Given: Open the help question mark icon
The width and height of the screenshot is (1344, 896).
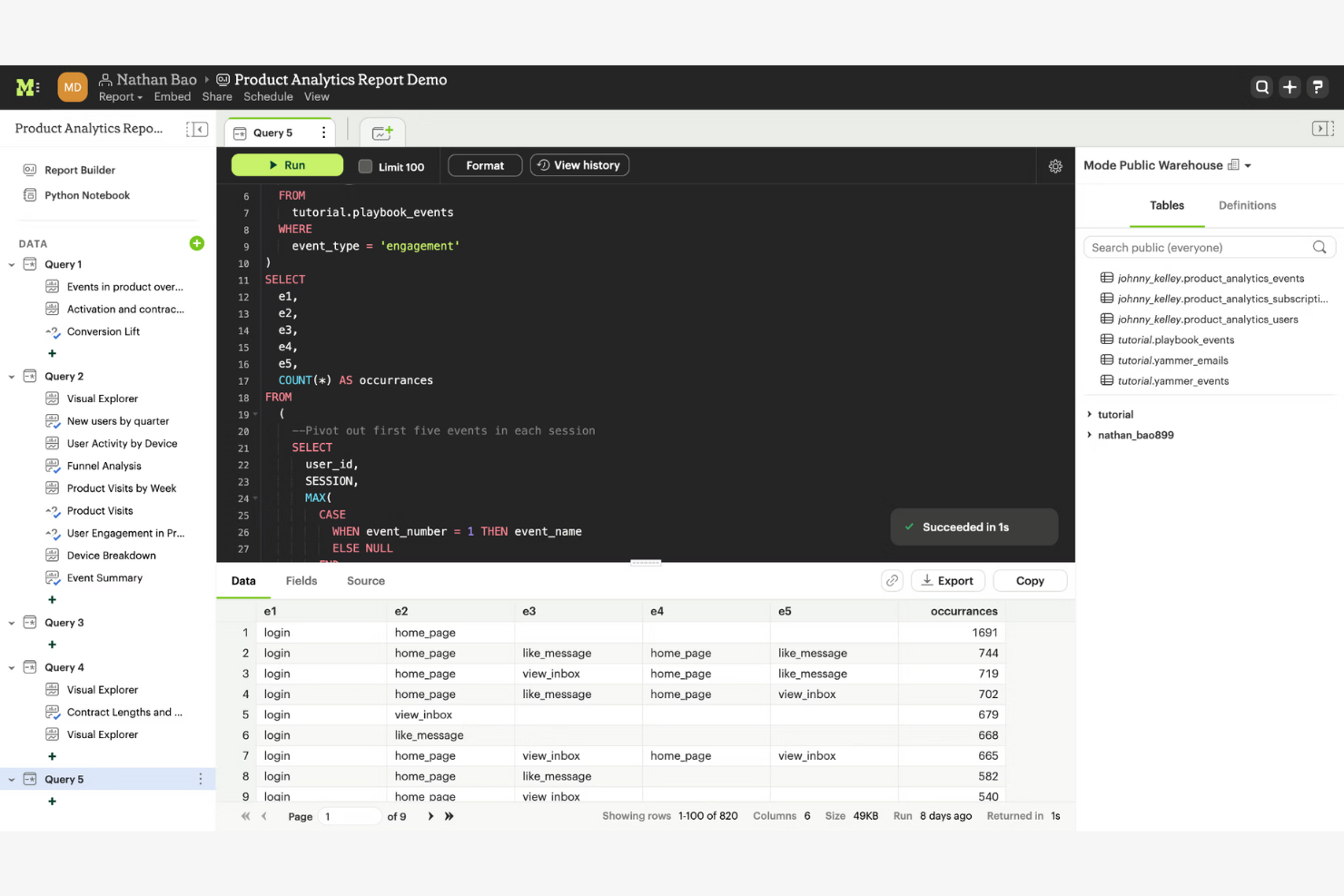Looking at the screenshot, I should (x=1318, y=87).
